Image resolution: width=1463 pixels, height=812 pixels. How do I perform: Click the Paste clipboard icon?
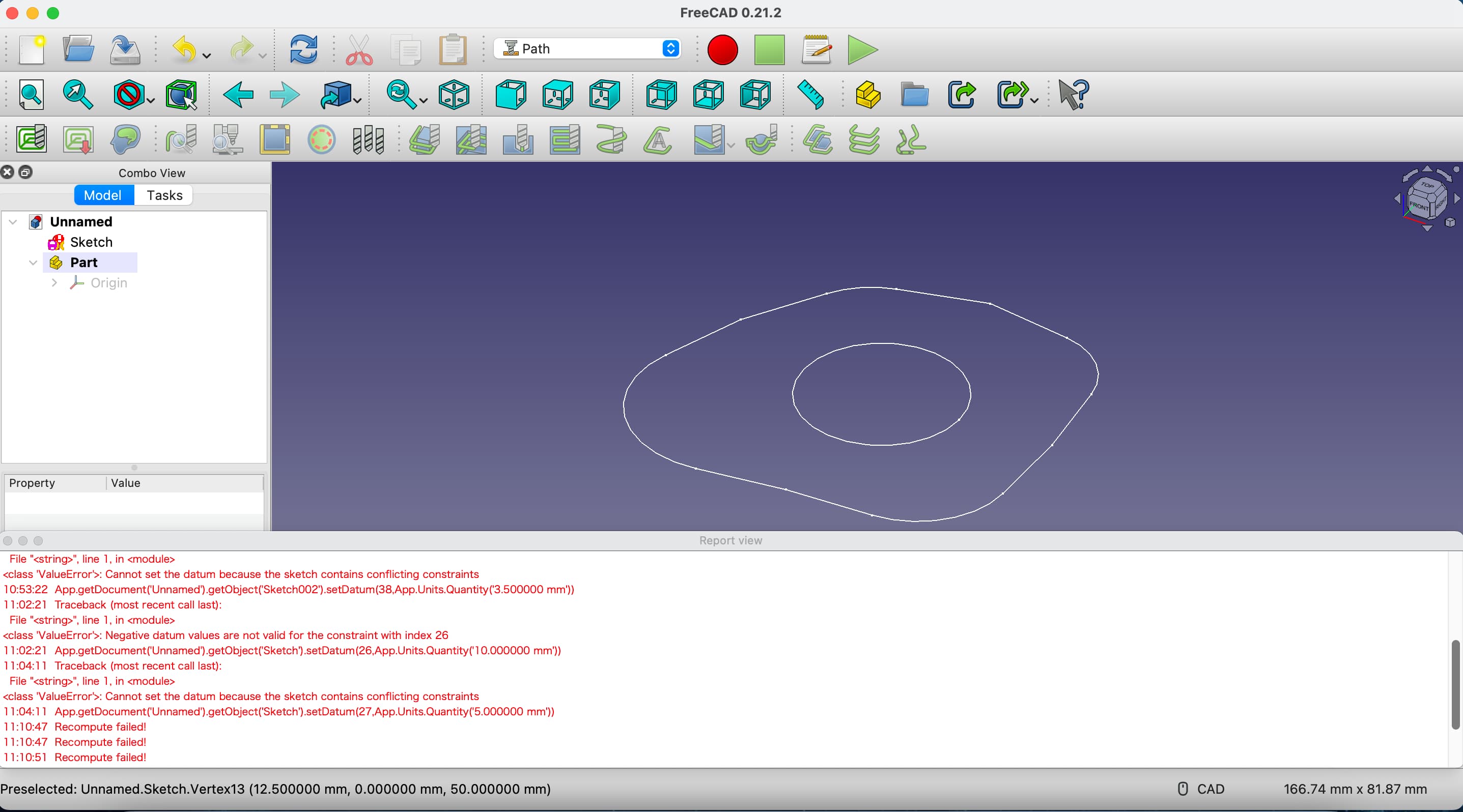(453, 49)
